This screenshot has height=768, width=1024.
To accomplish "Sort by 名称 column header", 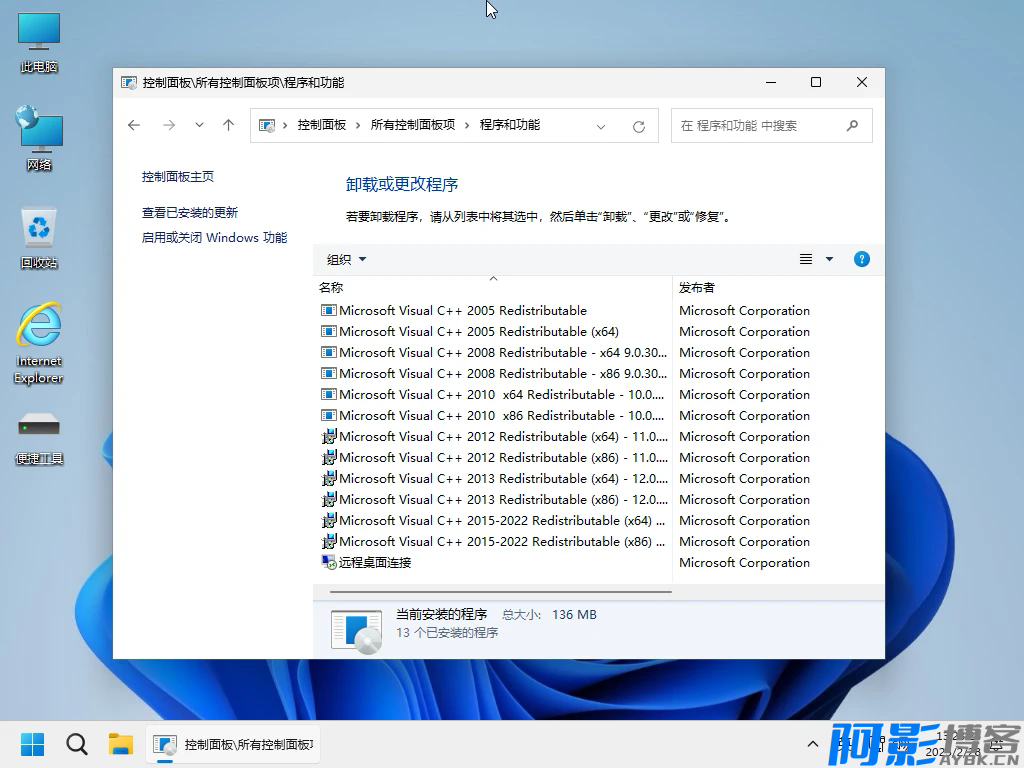I will pyautogui.click(x=493, y=287).
